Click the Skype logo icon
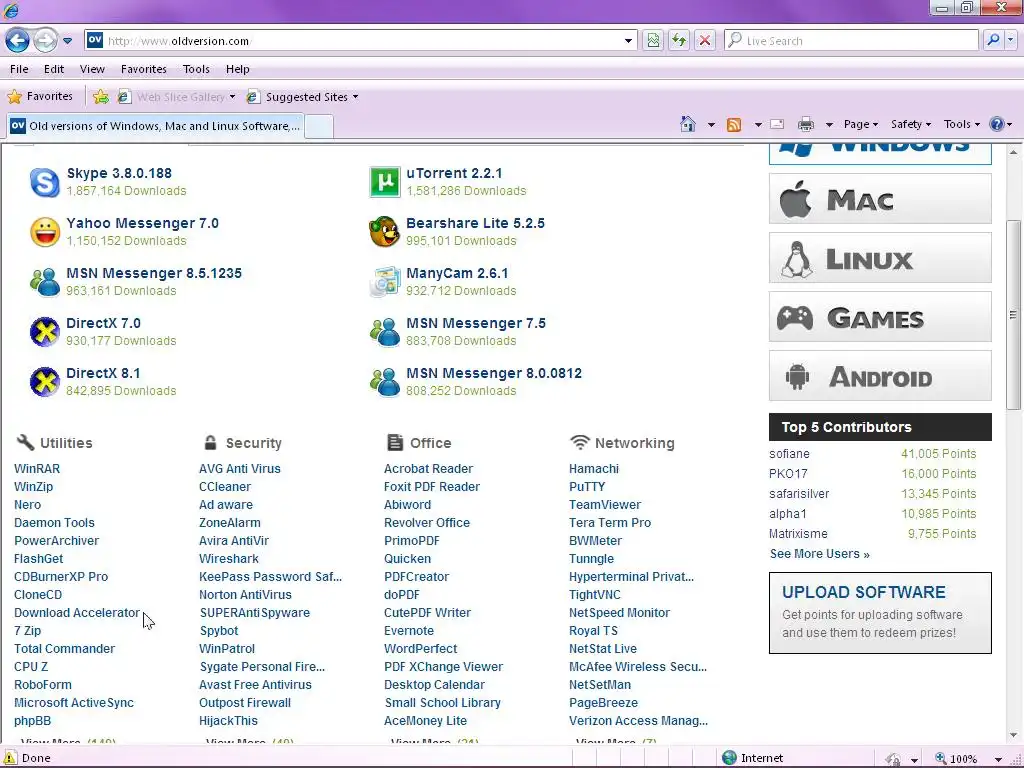Image resolution: width=1024 pixels, height=768 pixels. click(x=45, y=182)
